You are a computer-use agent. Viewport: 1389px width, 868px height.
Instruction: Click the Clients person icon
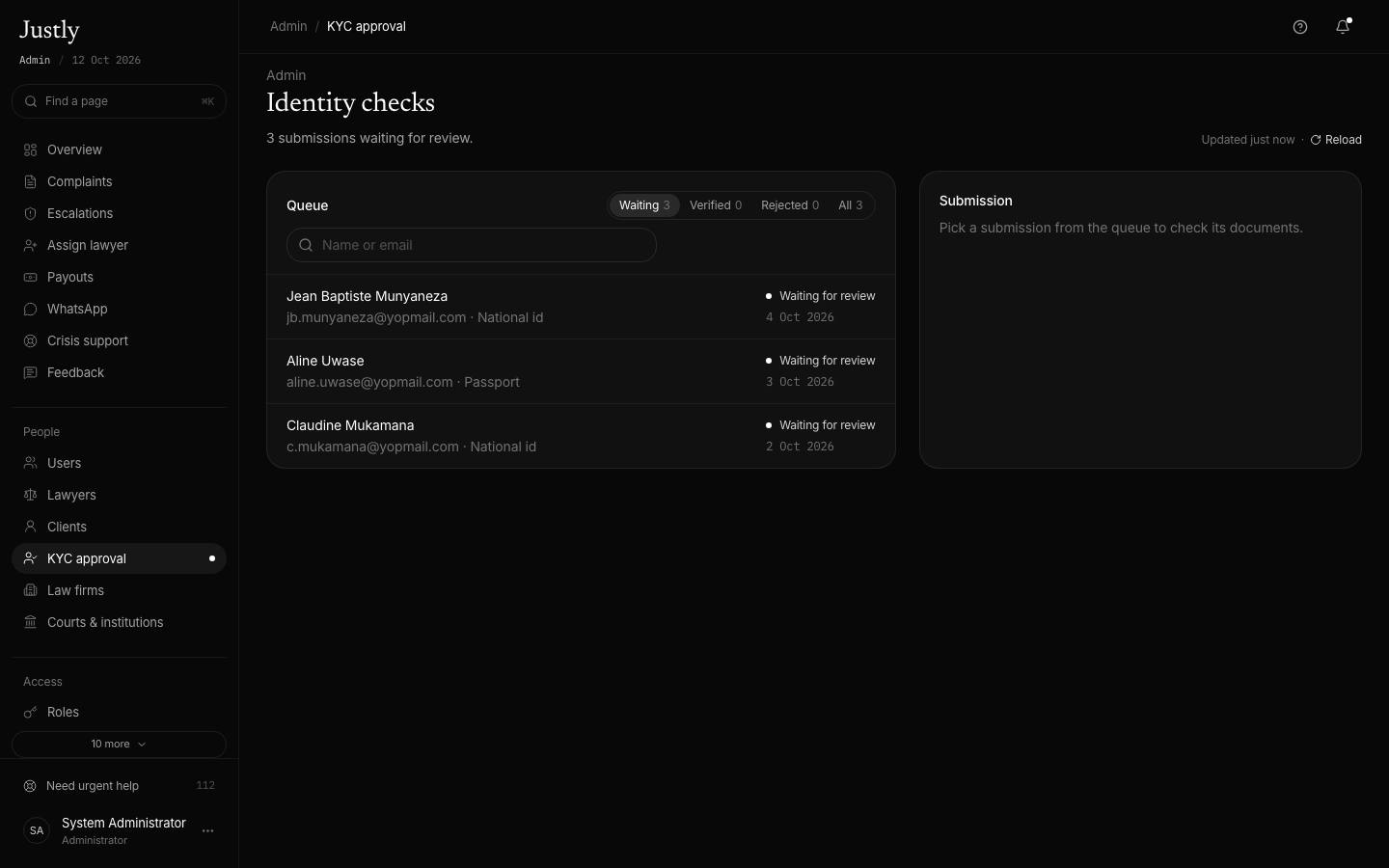[30, 527]
